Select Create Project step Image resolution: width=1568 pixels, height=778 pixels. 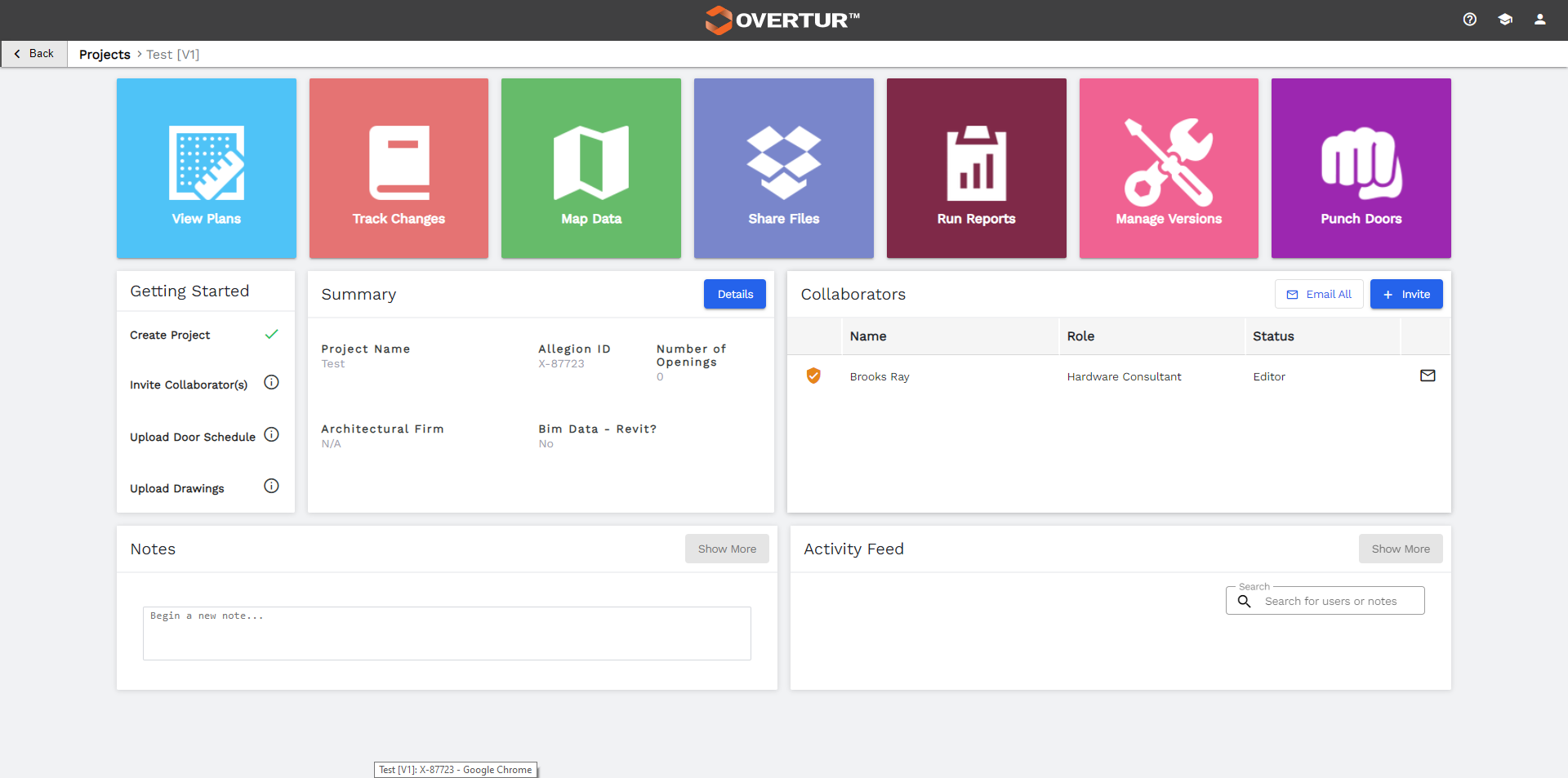pos(170,335)
